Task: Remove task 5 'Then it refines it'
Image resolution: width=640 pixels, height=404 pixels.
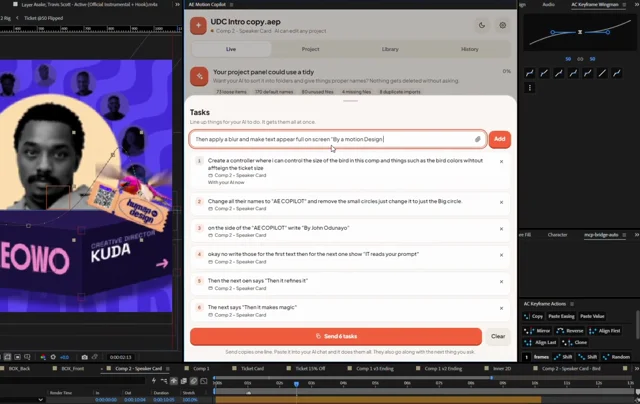Action: click(x=501, y=282)
